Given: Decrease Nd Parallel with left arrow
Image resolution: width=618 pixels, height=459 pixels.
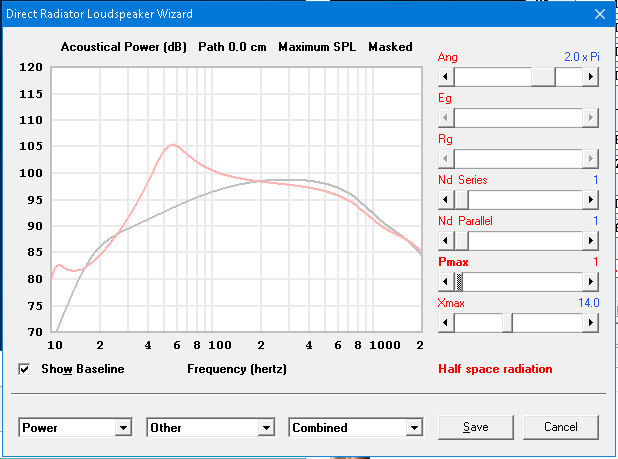Looking at the screenshot, I should (x=446, y=240).
